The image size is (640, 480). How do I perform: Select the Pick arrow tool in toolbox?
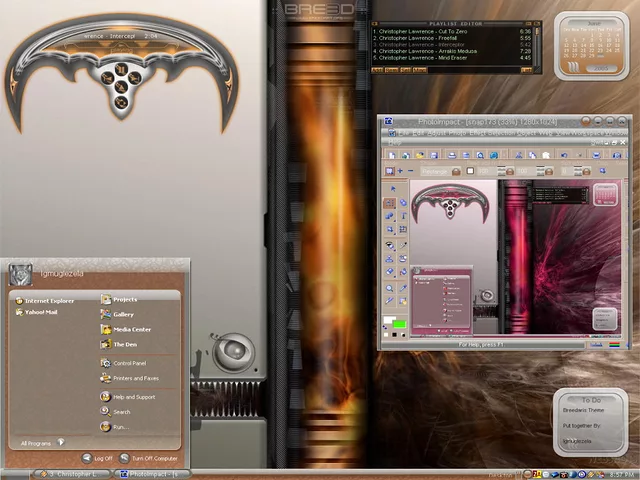pyautogui.click(x=393, y=189)
